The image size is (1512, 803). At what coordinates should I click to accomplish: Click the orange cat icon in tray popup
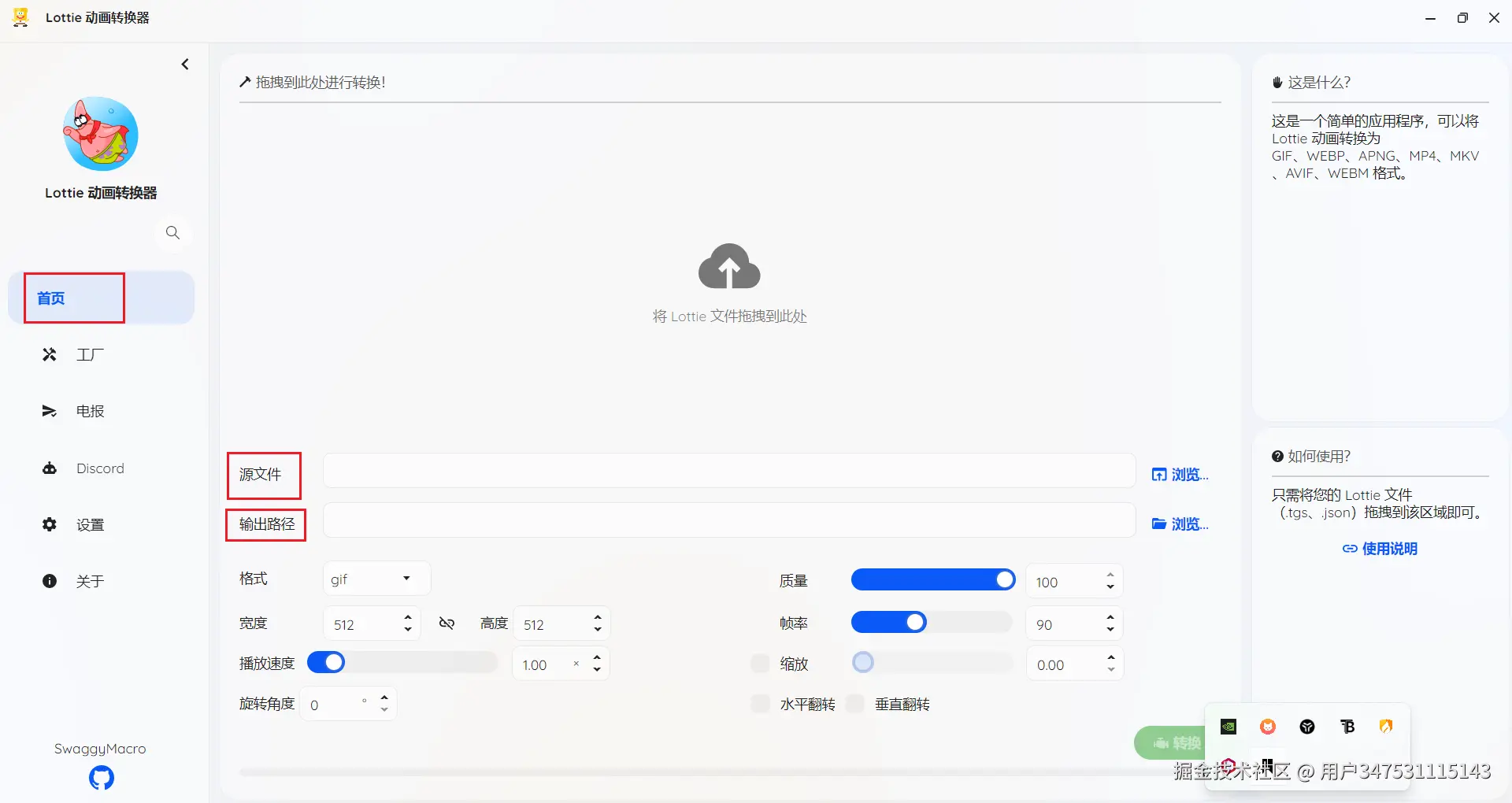pyautogui.click(x=1268, y=727)
